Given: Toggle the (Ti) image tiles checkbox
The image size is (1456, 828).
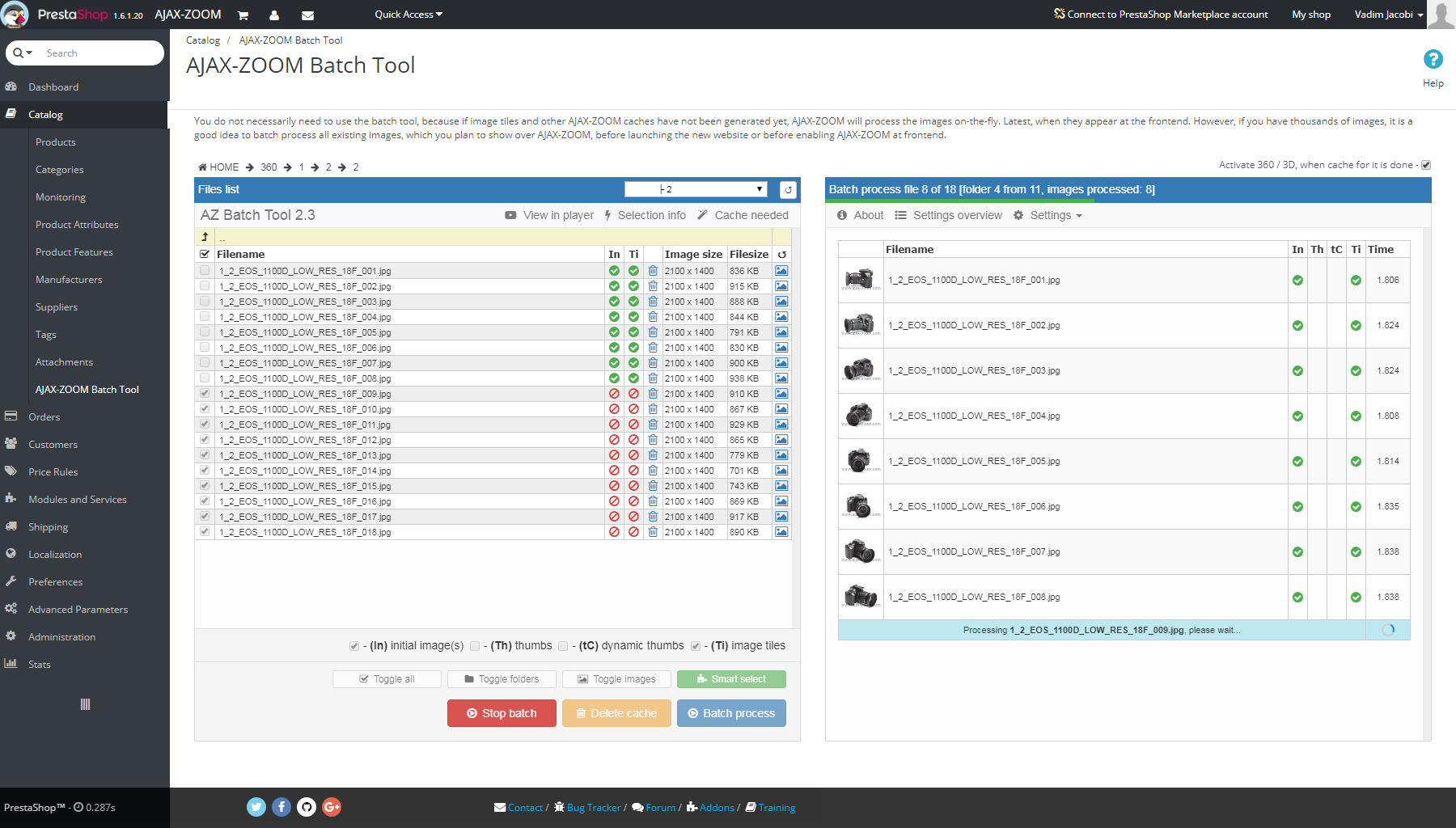Looking at the screenshot, I should coord(696,646).
